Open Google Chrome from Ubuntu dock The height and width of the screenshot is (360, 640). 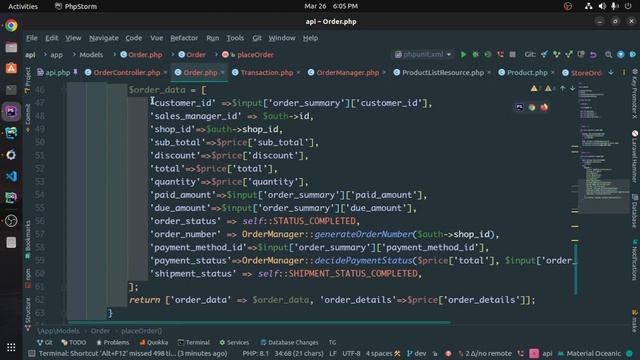[x=11, y=25]
